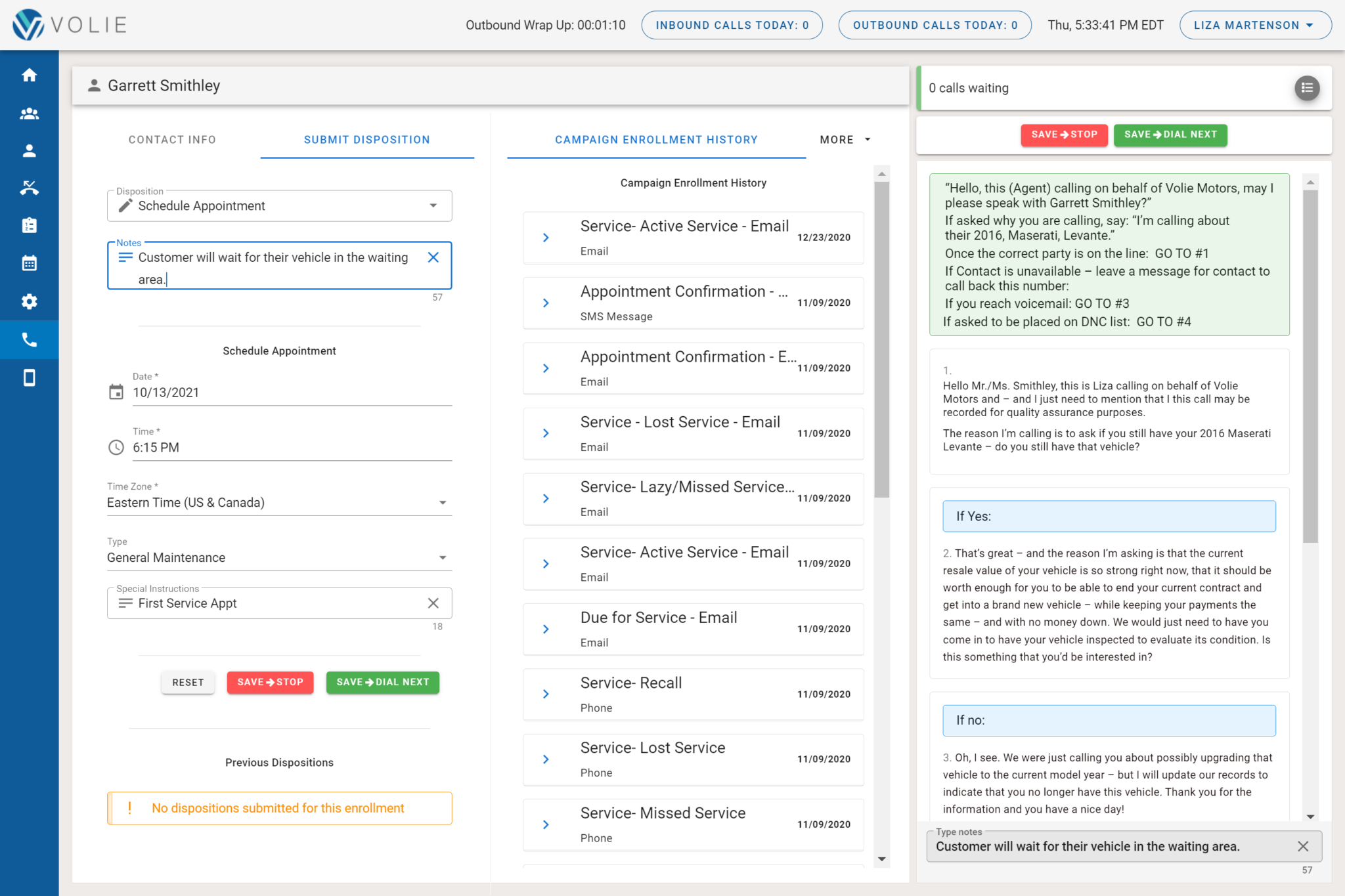Switch to the Contact Info tab
The image size is (1345, 896).
point(172,140)
